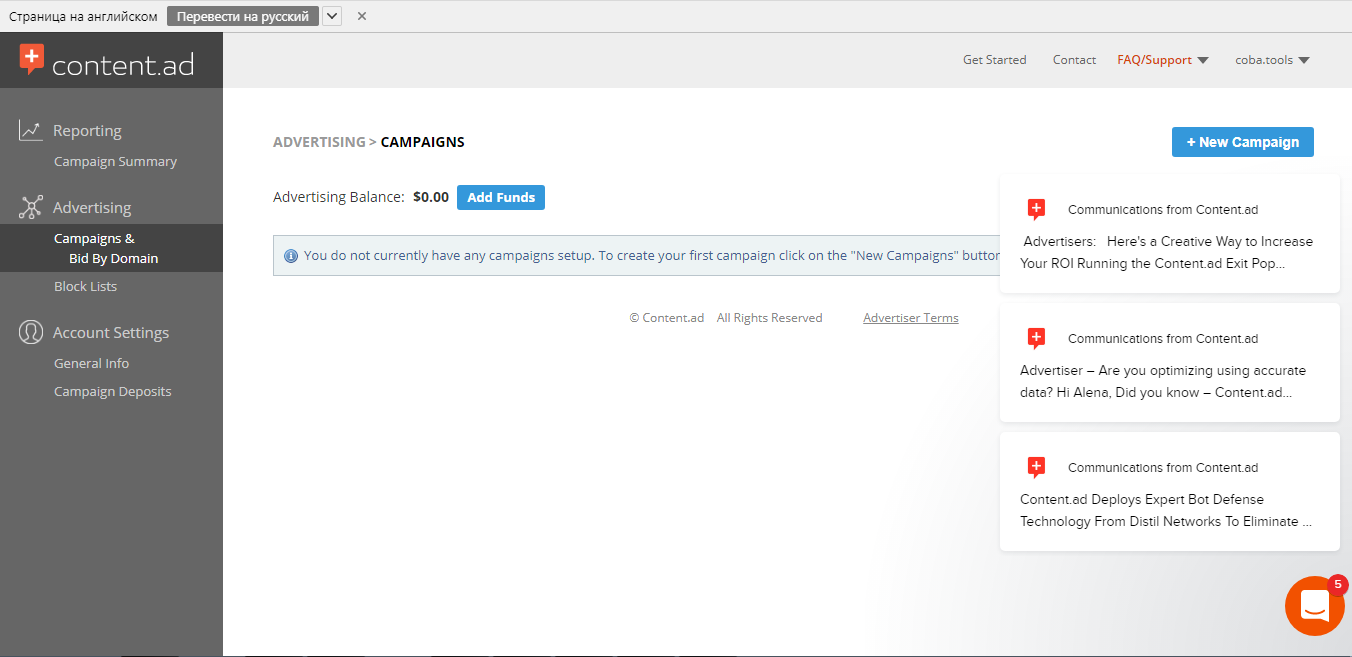The image size is (1352, 657).
Task: Click the $0.00 advertising balance value
Action: click(431, 197)
